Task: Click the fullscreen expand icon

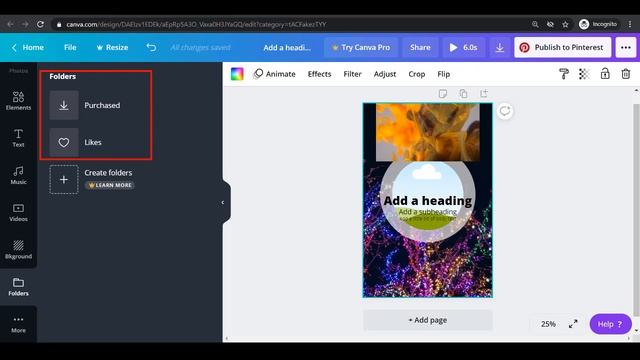Action: coord(573,324)
